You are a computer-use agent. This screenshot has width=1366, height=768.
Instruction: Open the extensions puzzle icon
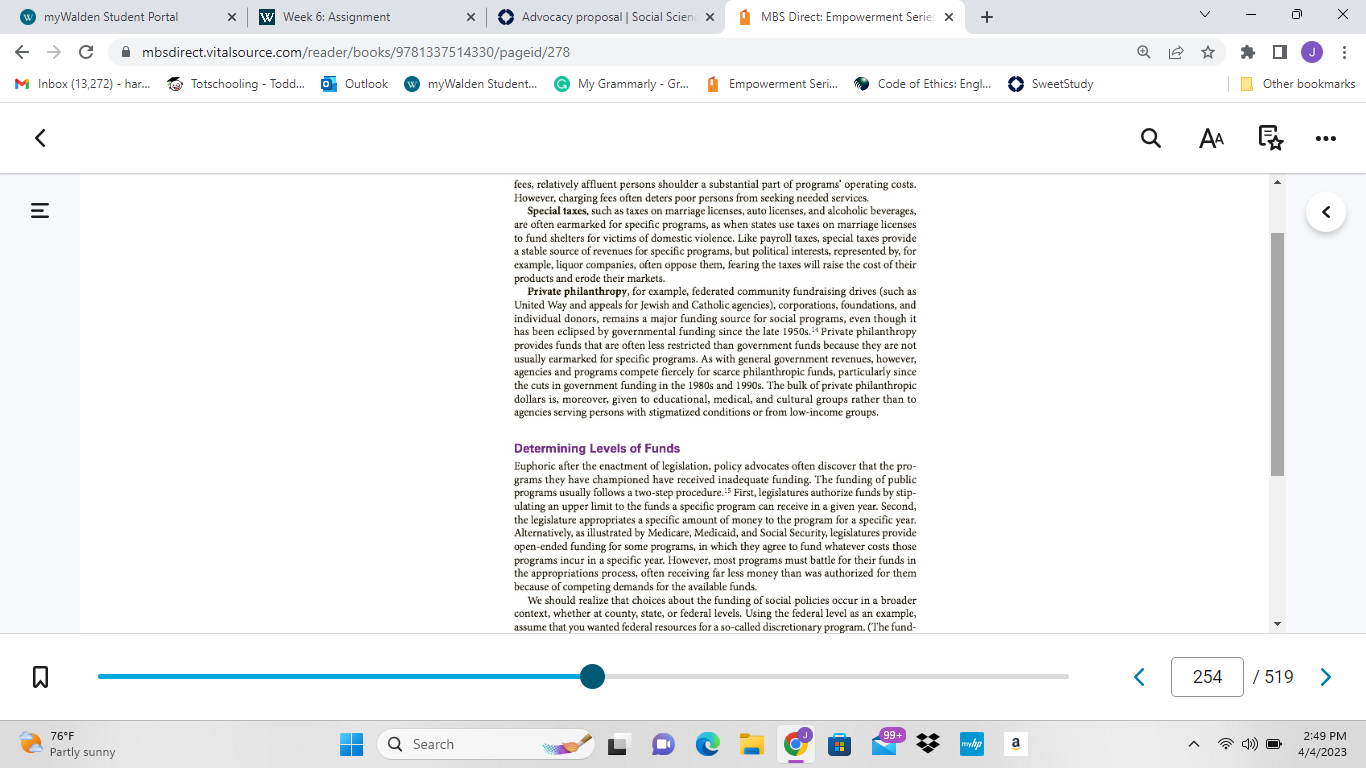[1248, 52]
